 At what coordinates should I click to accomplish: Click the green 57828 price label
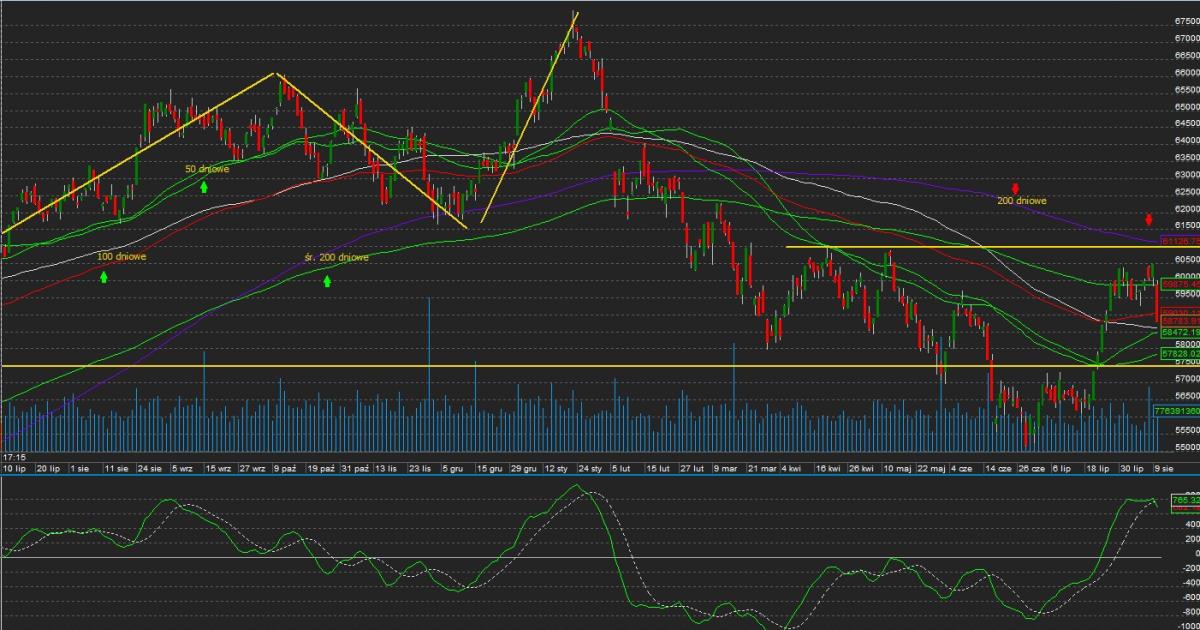point(1179,354)
